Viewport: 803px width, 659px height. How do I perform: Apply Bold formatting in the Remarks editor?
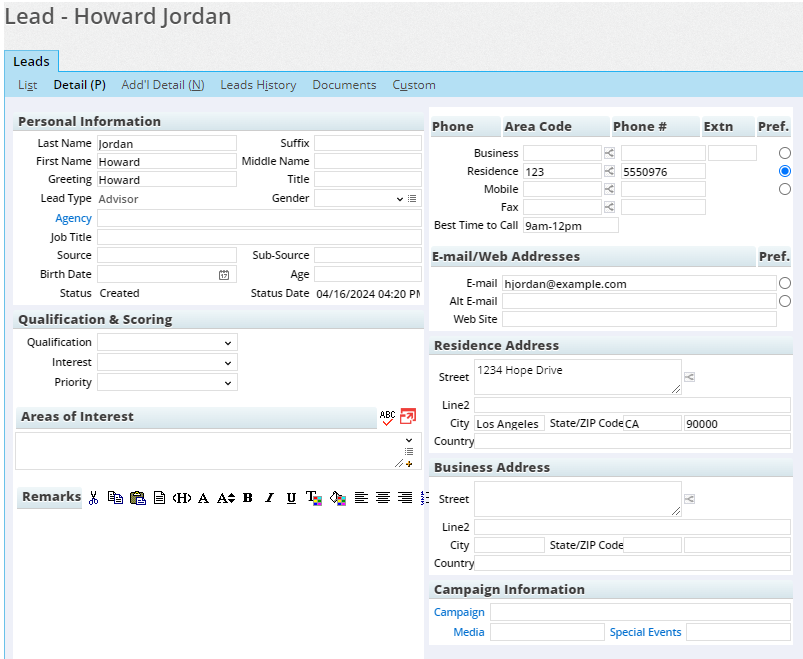247,497
